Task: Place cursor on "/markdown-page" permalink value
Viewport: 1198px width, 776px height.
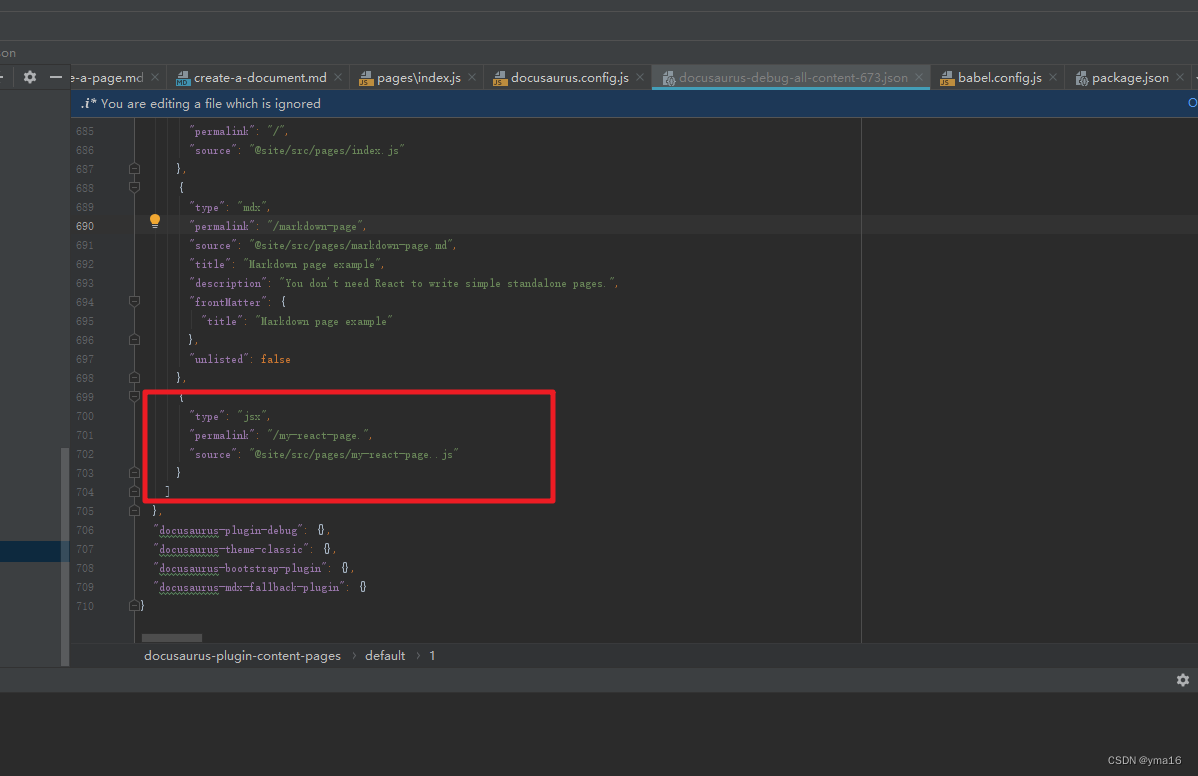Action: [317, 226]
